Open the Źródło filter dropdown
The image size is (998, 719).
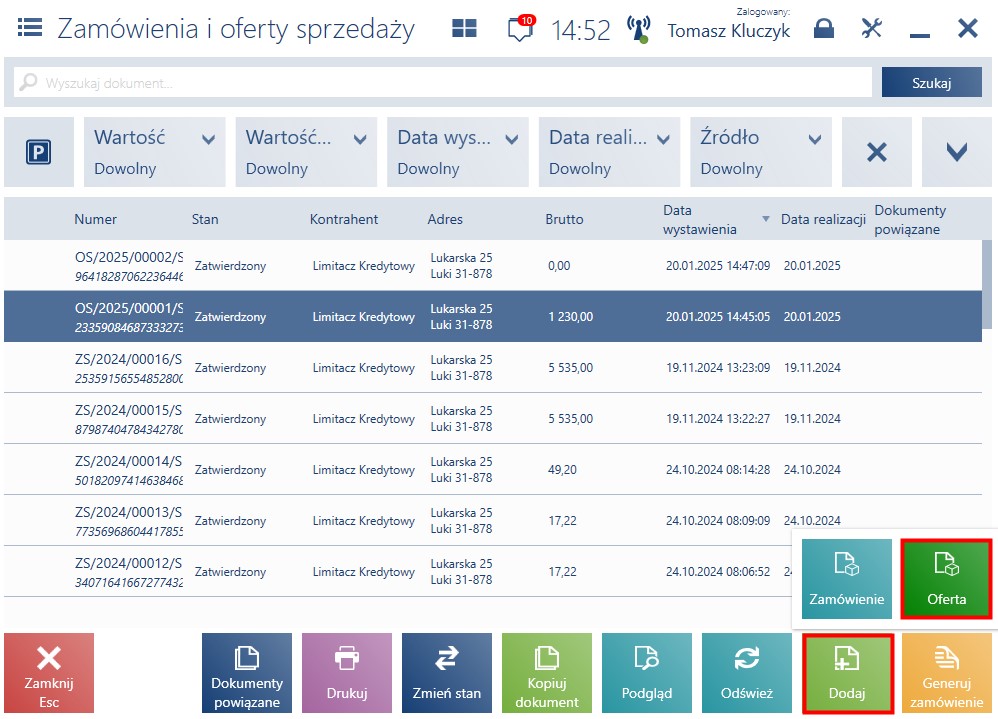tap(761, 152)
